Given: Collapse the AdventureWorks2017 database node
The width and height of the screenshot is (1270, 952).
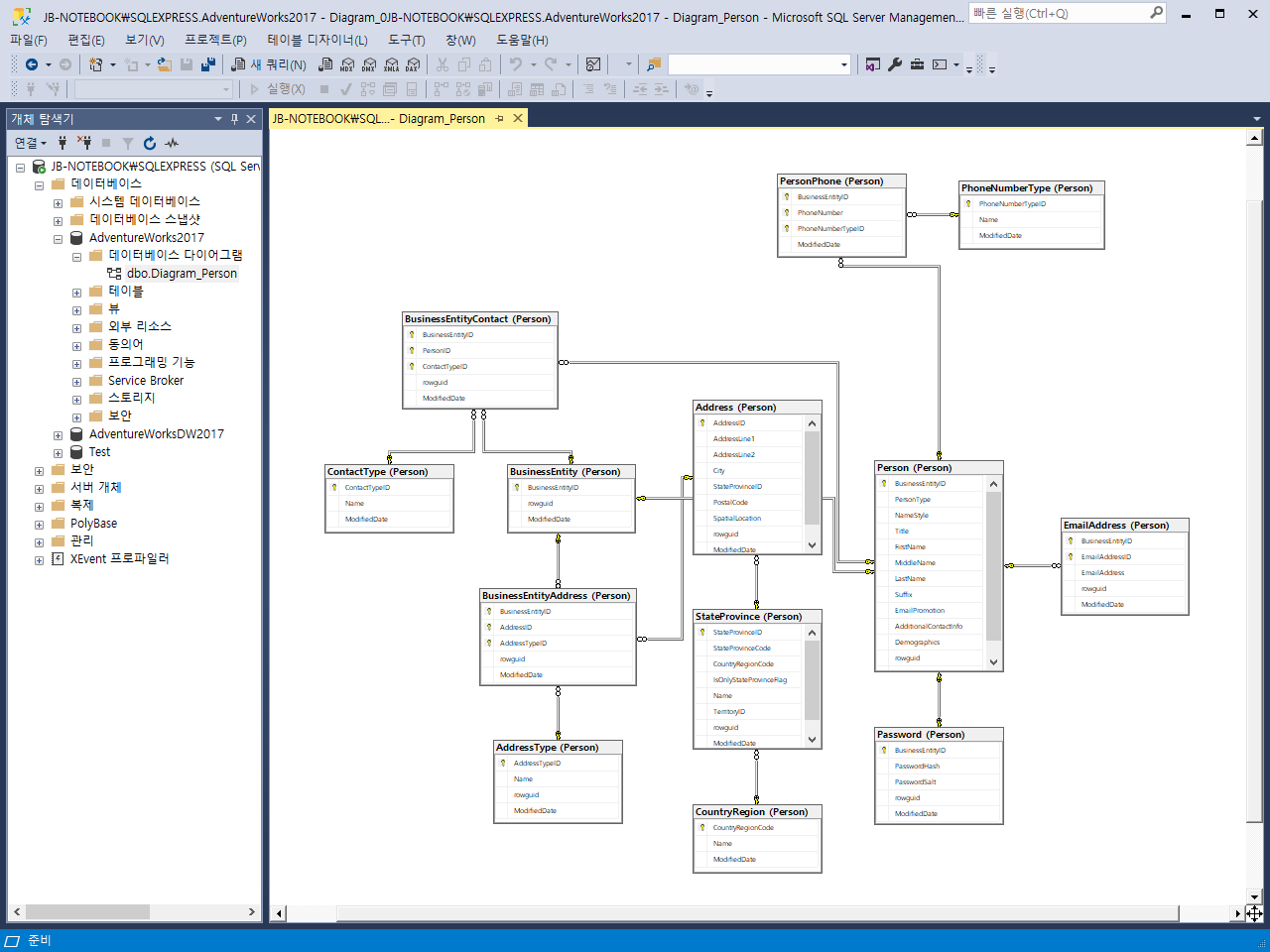Looking at the screenshot, I should tap(58, 239).
